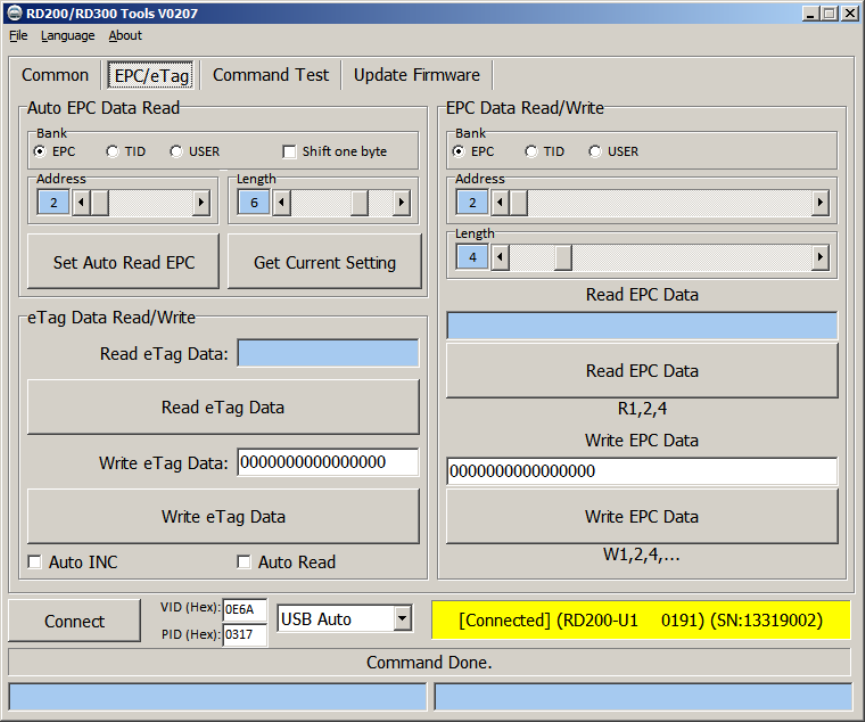Screen dimensions: 865x722
Task: Click the EPC Read/Write Address value box
Action: click(x=472, y=202)
